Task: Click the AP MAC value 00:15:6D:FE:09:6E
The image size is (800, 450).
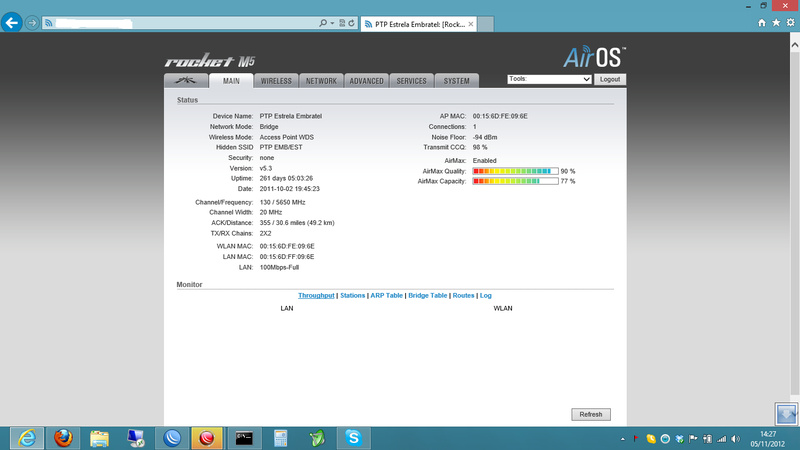Action: (500, 116)
